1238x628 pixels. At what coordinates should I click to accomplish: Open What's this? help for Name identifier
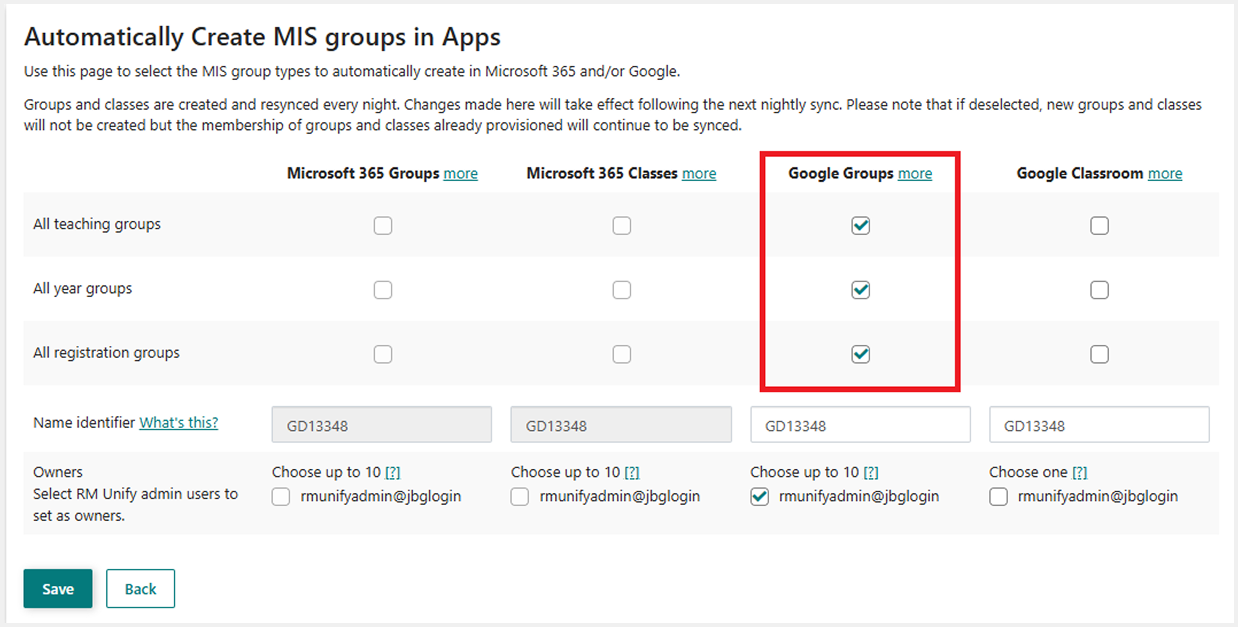click(x=178, y=422)
